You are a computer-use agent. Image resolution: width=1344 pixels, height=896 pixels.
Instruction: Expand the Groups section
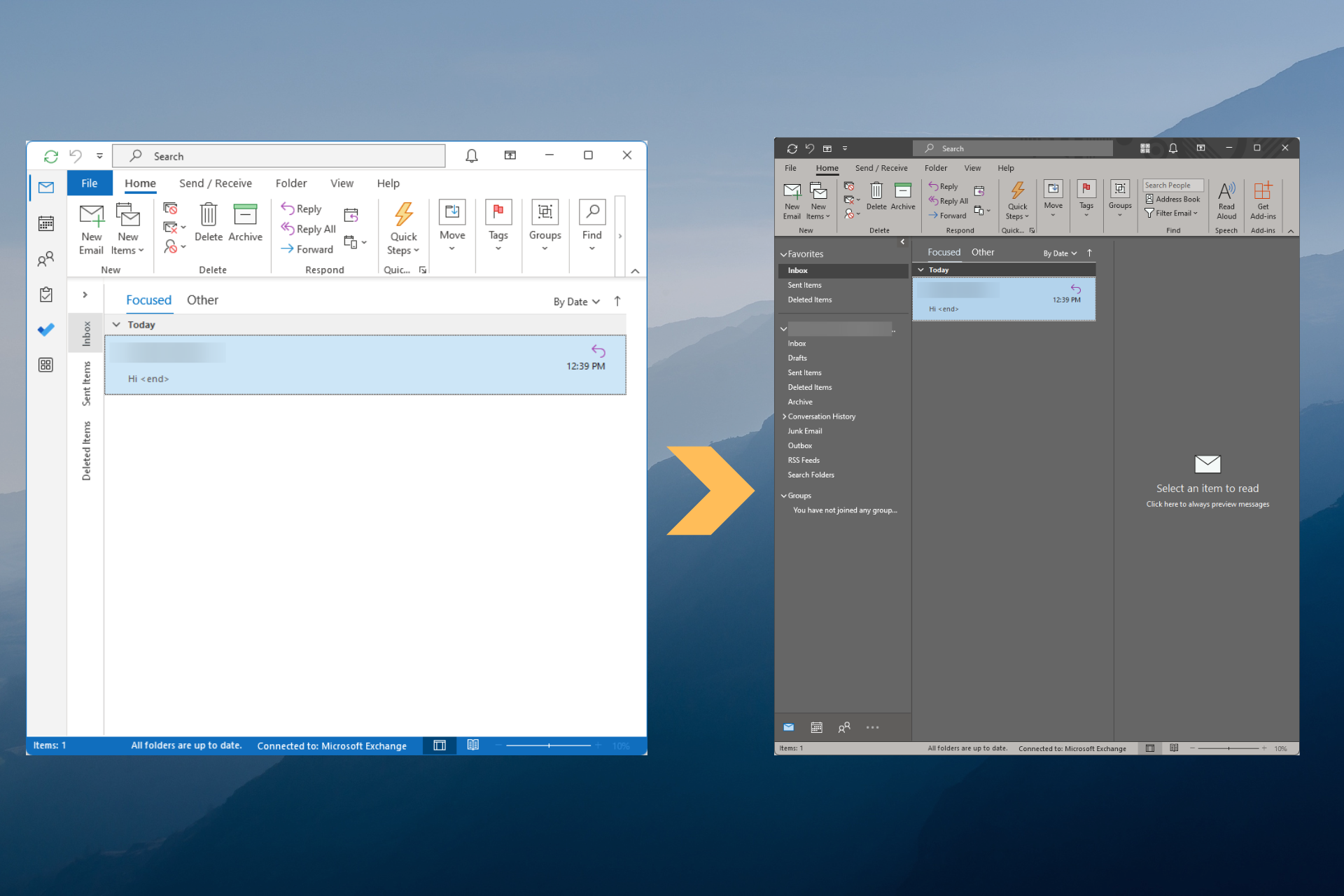click(x=785, y=494)
